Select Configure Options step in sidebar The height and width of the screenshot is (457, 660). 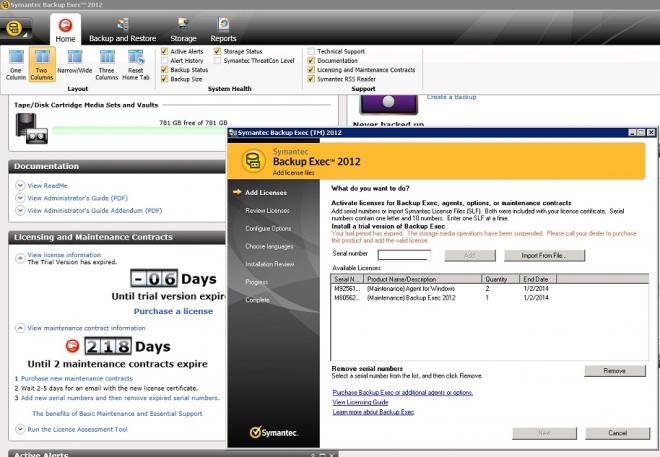point(268,228)
